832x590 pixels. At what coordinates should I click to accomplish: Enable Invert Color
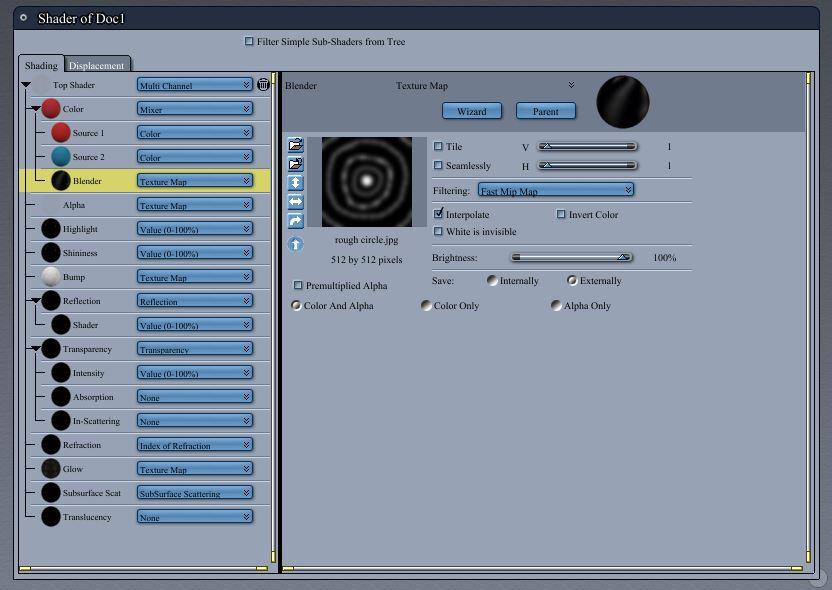tap(561, 214)
